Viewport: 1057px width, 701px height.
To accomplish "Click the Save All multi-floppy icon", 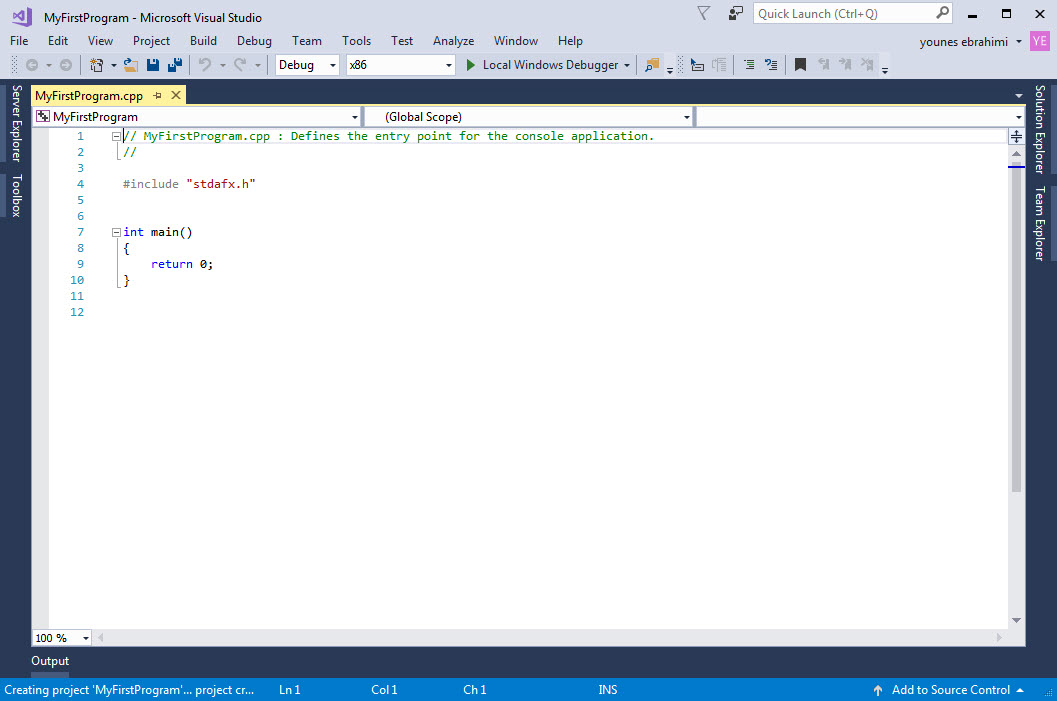I will [x=175, y=65].
